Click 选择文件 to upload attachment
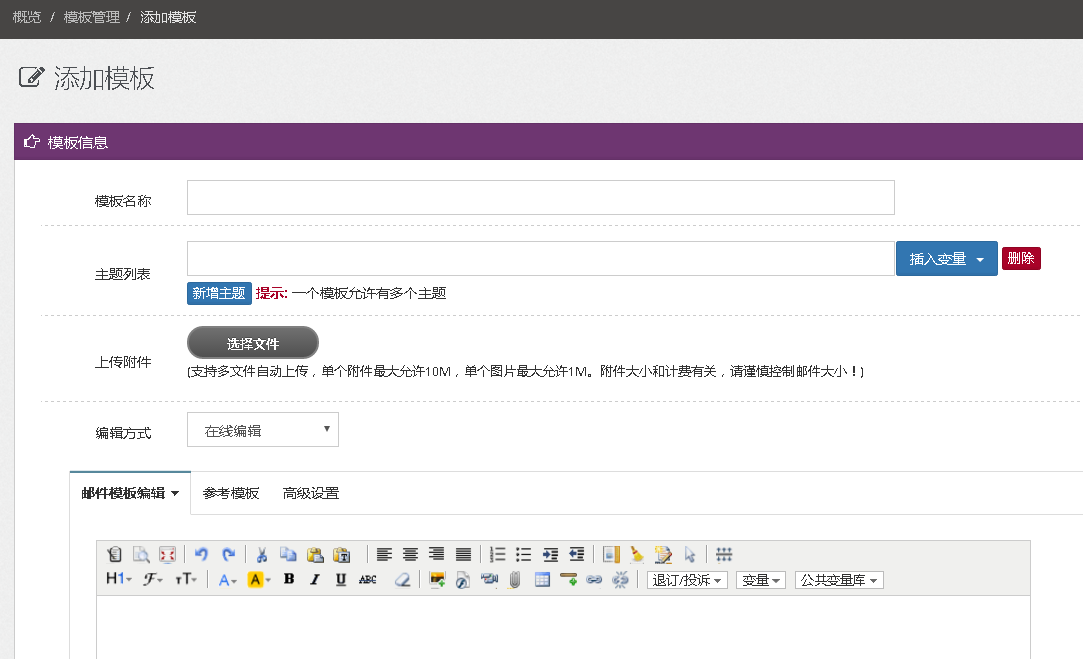Screen dimensions: 1083x659 point(253,343)
